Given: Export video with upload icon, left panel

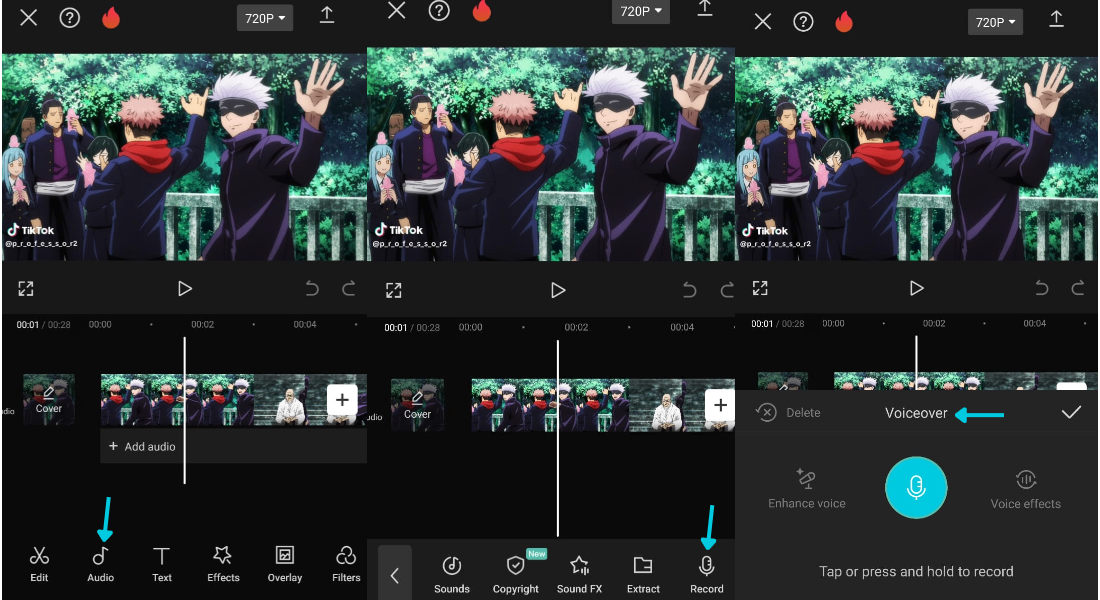Looking at the screenshot, I should [x=327, y=16].
